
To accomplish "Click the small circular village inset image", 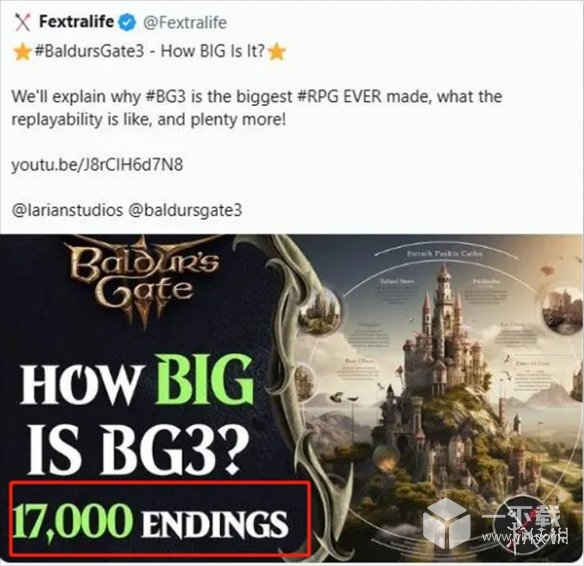I will [320, 311].
